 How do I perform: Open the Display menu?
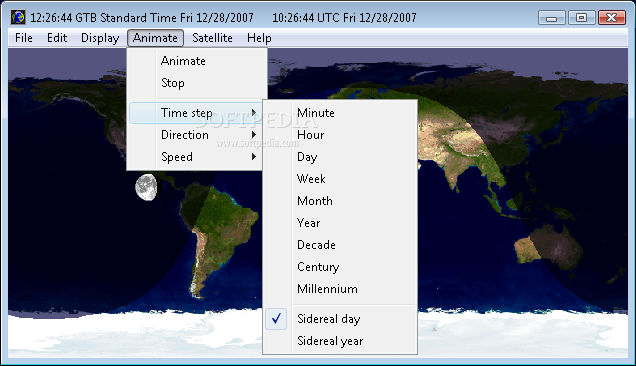pyautogui.click(x=100, y=38)
